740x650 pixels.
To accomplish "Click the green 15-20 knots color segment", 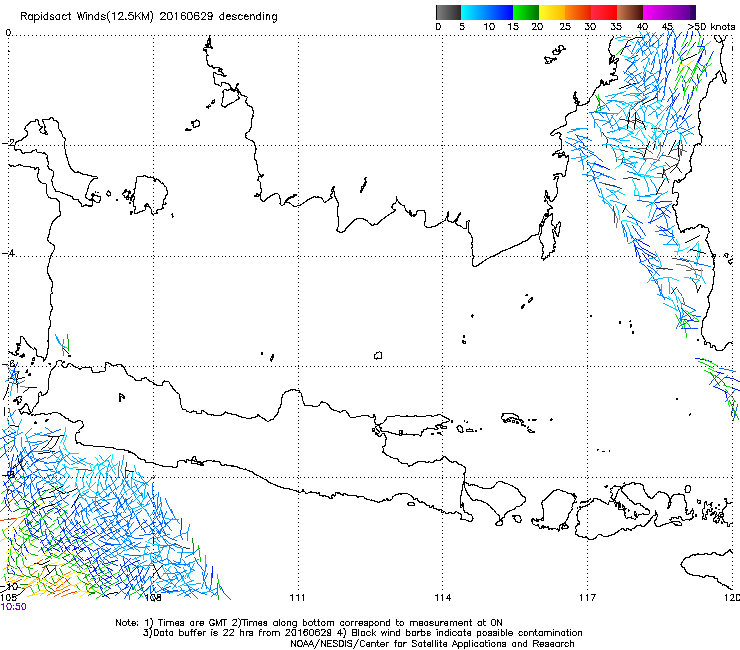I will click(526, 12).
